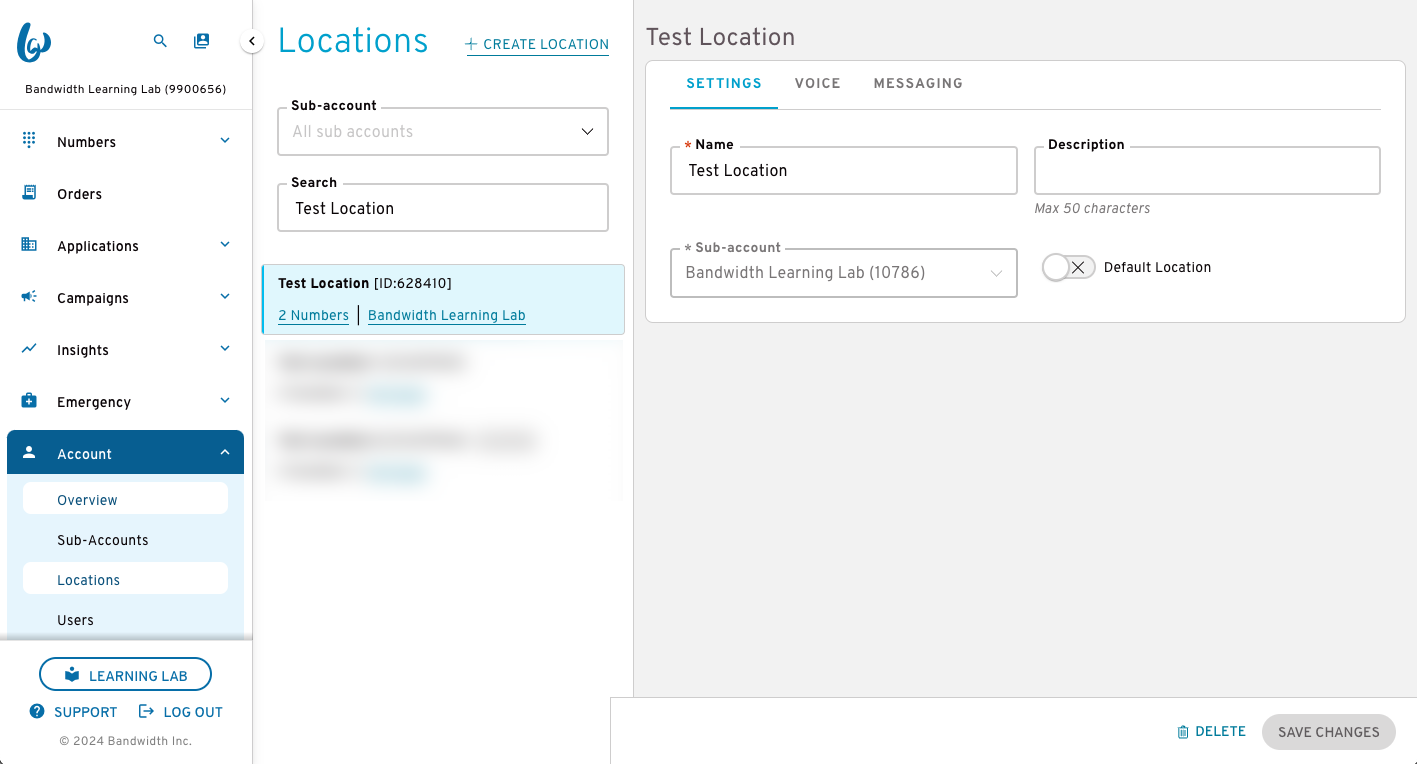Click the Bandwidth logo icon
This screenshot has height=764, width=1417.
pyautogui.click(x=34, y=42)
